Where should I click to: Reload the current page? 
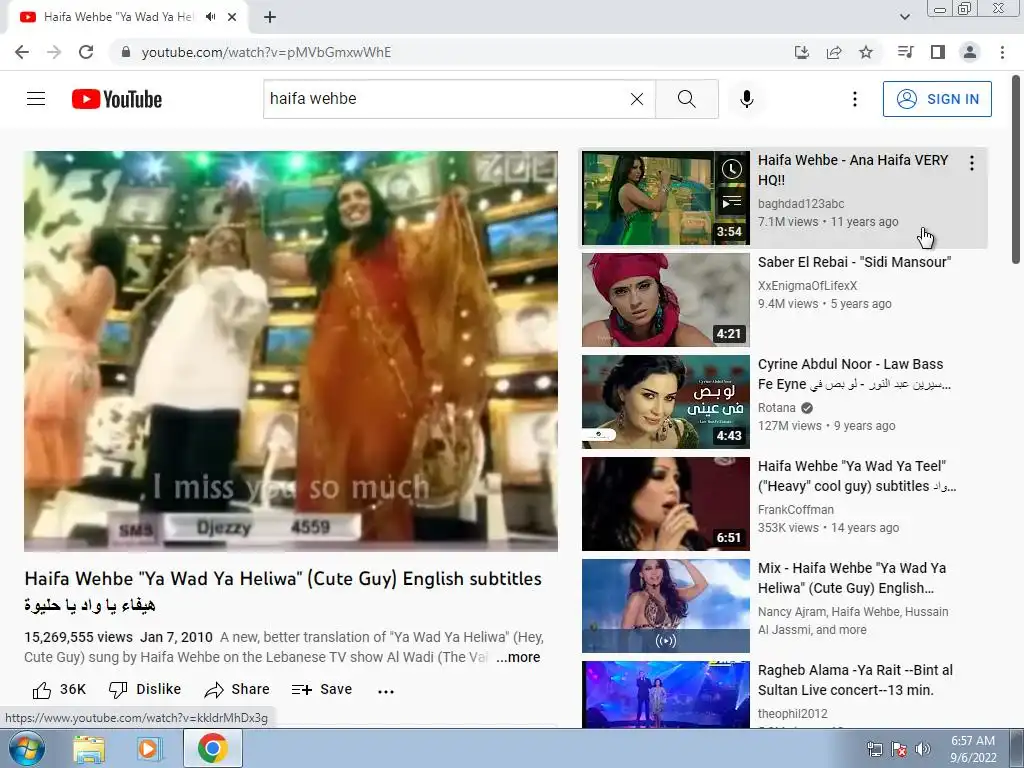[86, 52]
